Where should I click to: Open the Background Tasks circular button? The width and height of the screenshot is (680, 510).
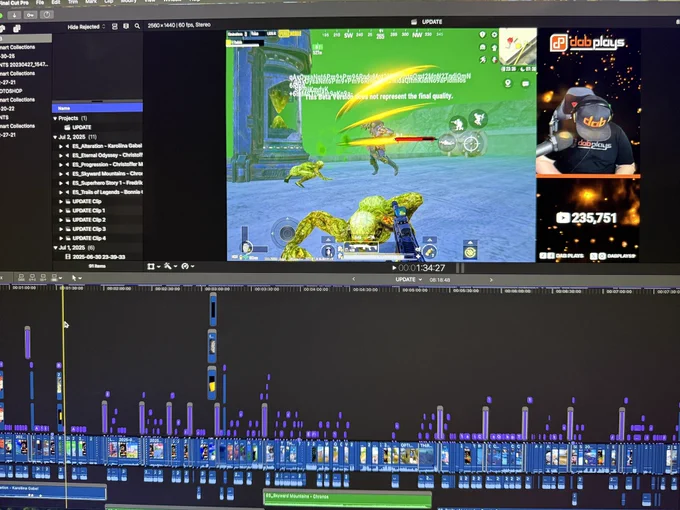coord(46,15)
